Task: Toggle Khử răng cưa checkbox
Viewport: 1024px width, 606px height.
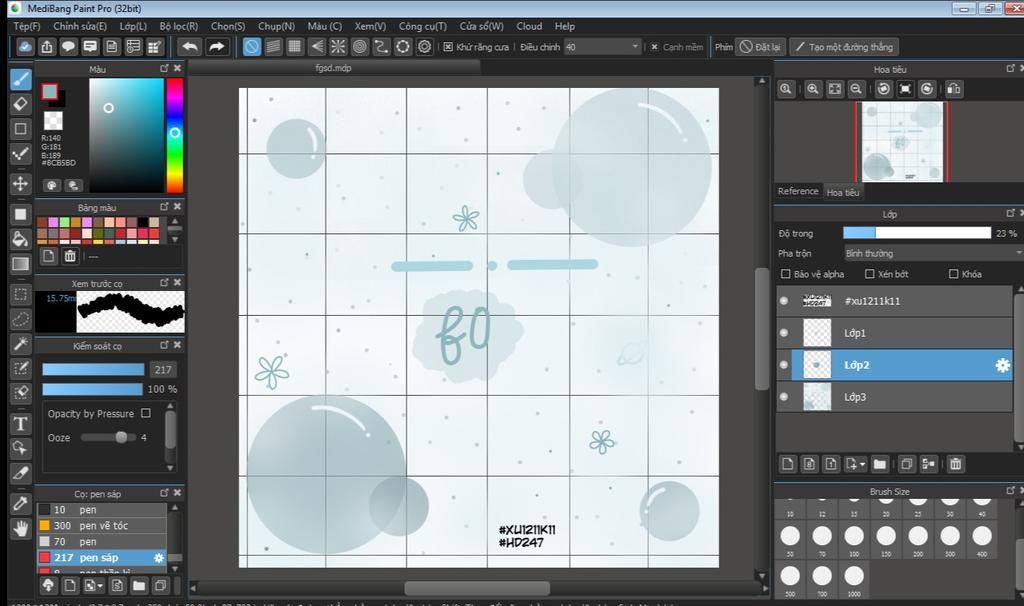Action: point(448,47)
